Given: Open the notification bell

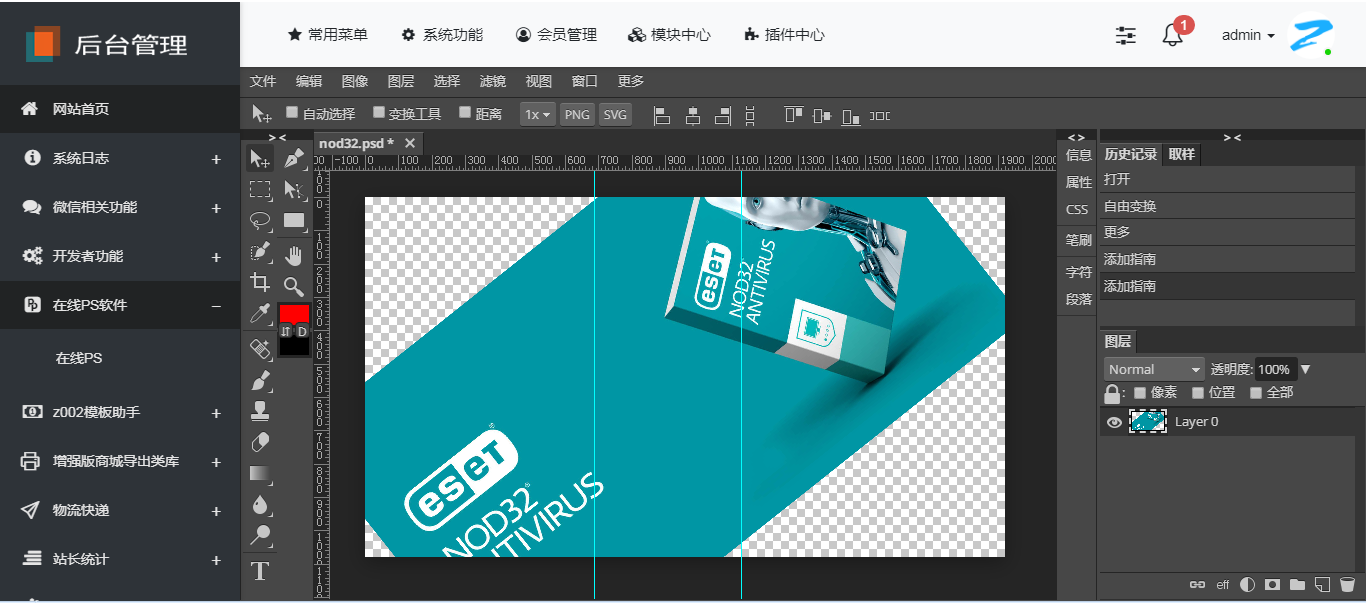Looking at the screenshot, I should point(1172,35).
